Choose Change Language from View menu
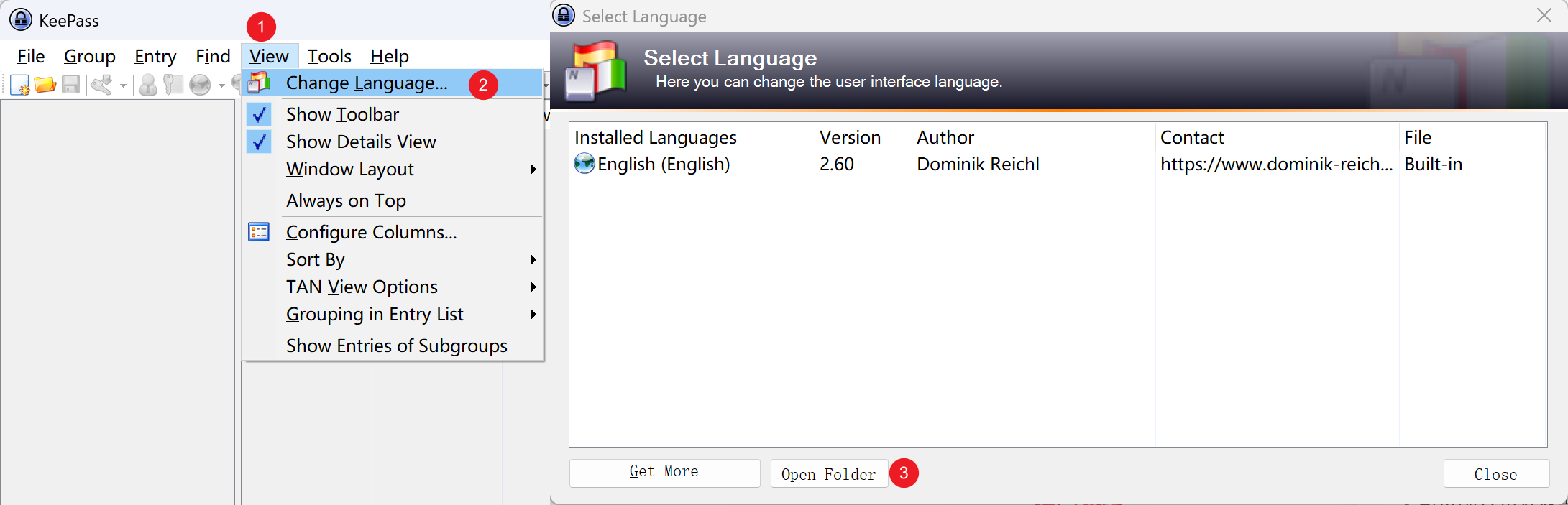The height and width of the screenshot is (505, 1568). point(392,83)
